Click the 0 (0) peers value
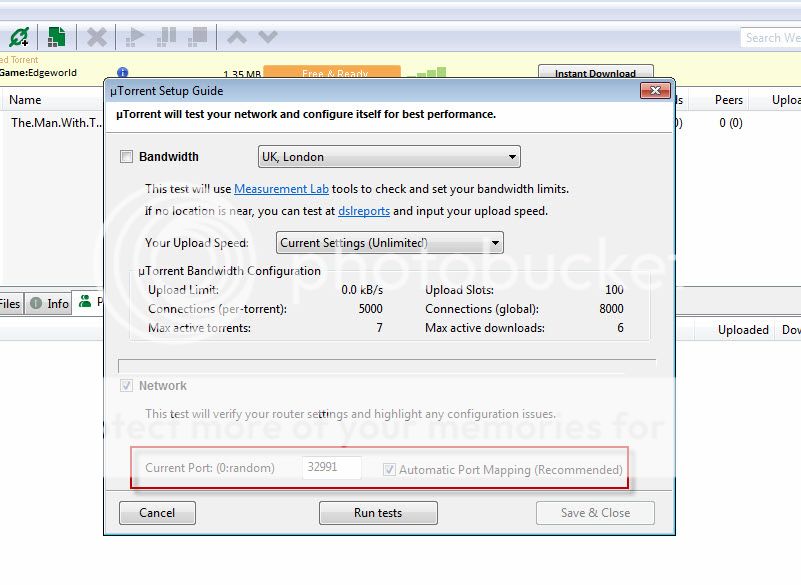This screenshot has width=801, height=585. point(731,123)
